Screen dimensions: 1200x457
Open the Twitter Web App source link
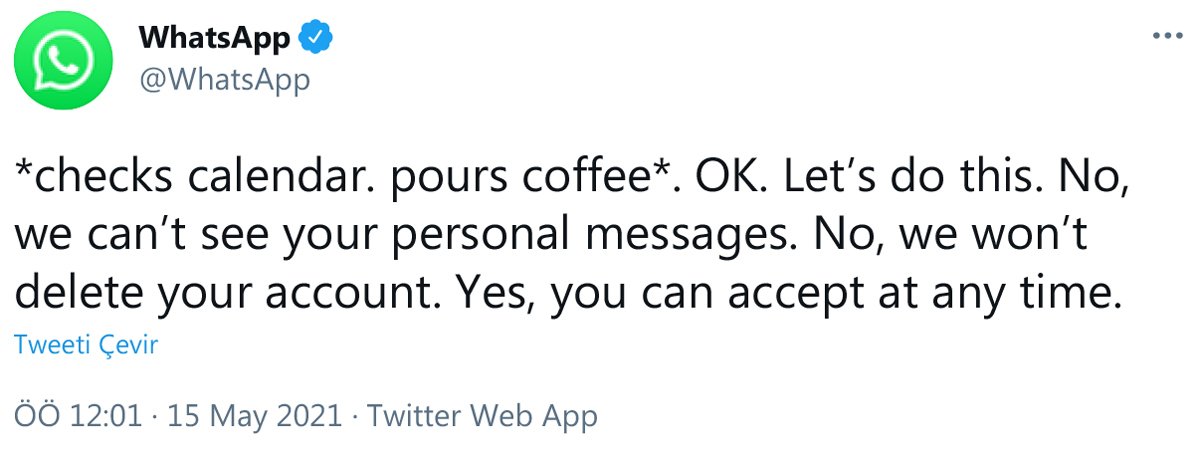[482, 415]
